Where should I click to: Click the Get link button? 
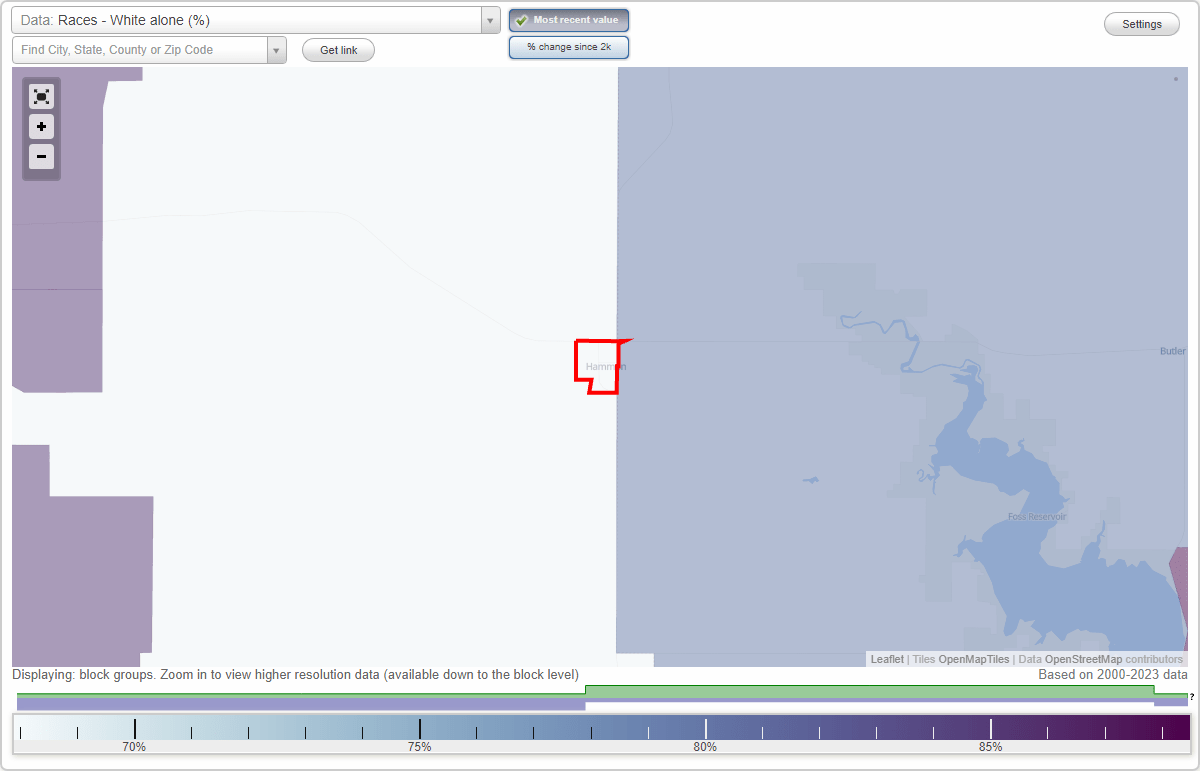[x=338, y=50]
